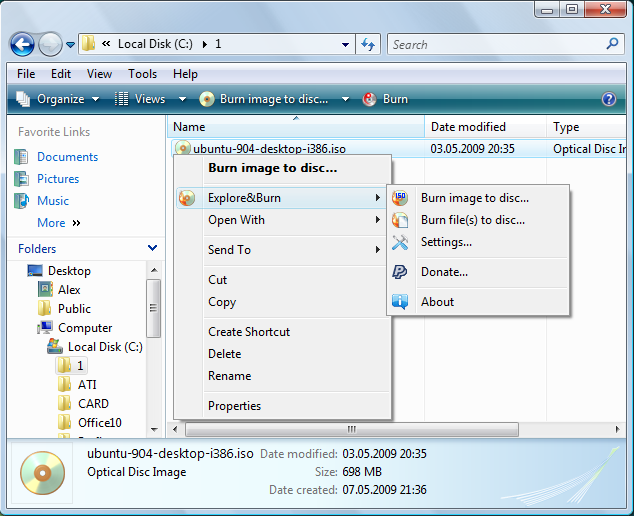Click the disc thumbnail in details pane
The width and height of the screenshot is (634, 516).
(42, 473)
